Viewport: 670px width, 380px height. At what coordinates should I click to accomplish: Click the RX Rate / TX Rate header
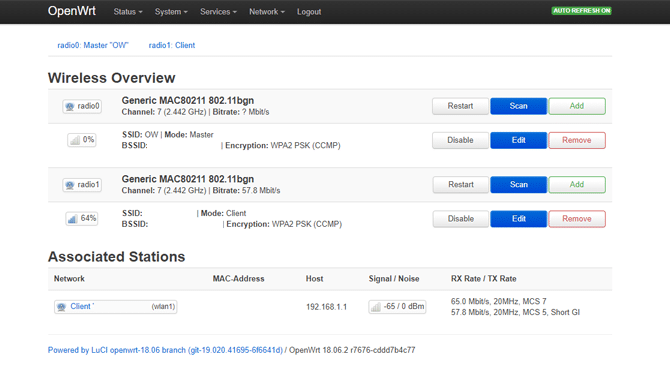pyautogui.click(x=484, y=279)
